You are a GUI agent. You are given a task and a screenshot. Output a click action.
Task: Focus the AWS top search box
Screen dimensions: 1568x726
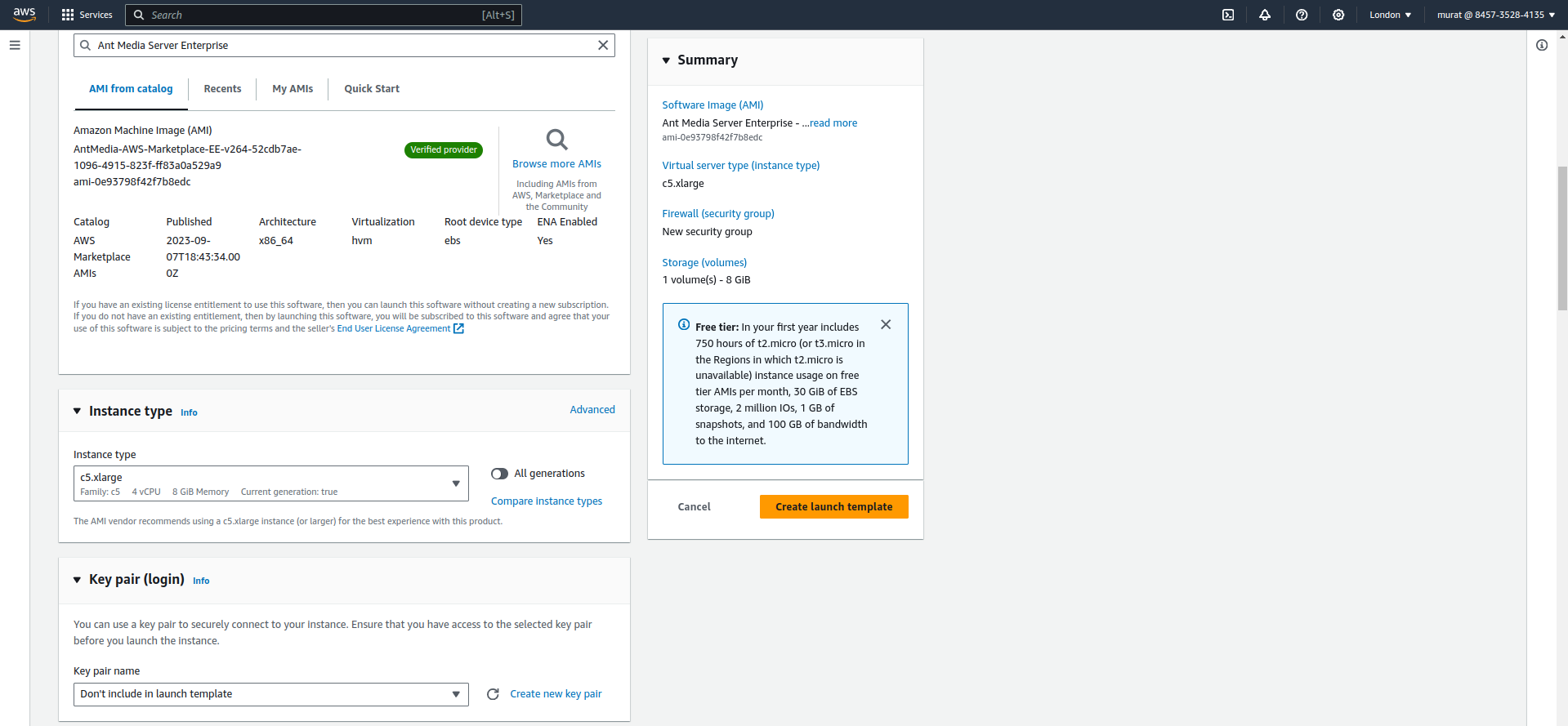pos(323,15)
